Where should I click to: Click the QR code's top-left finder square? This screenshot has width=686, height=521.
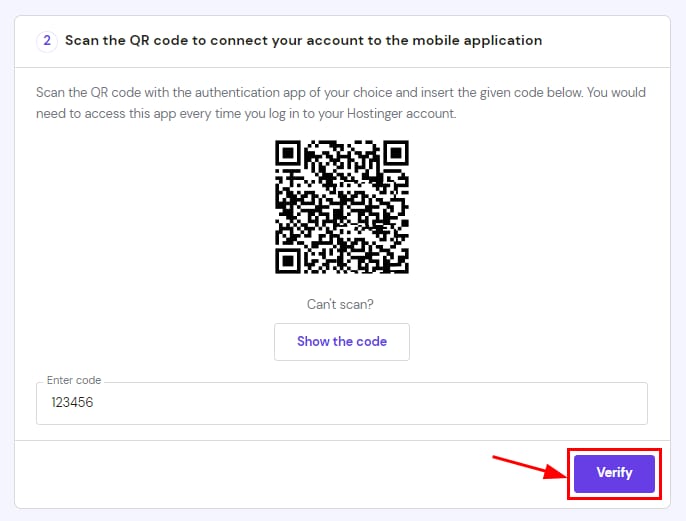tap(290, 155)
